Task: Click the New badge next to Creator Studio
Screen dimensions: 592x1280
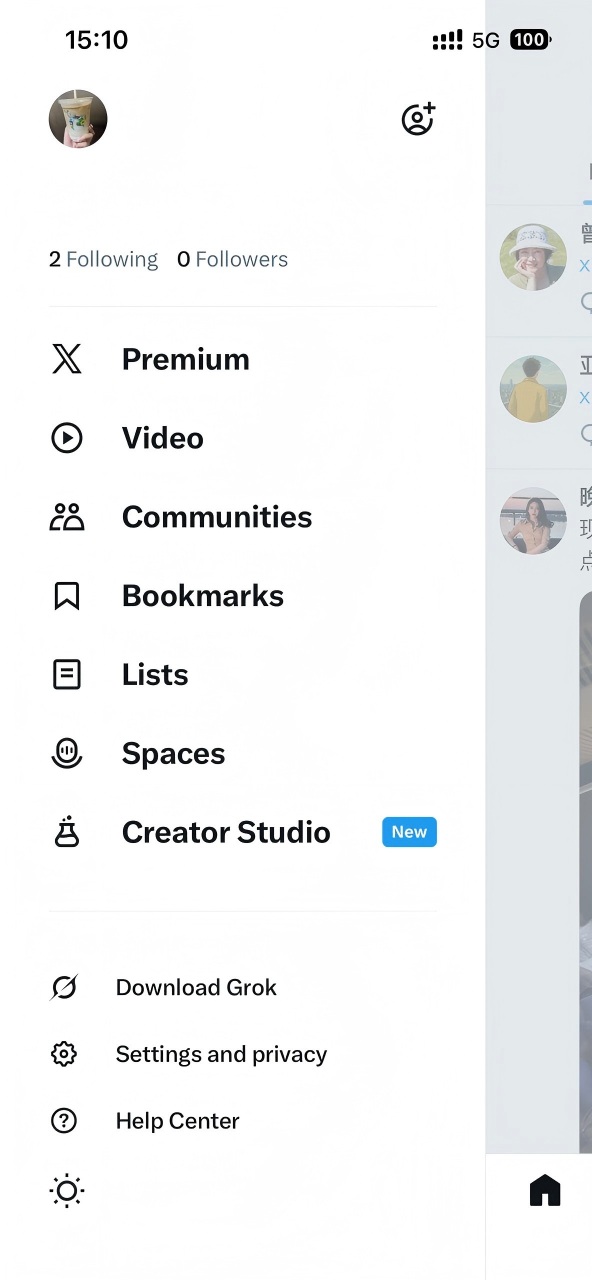Action: pos(409,831)
